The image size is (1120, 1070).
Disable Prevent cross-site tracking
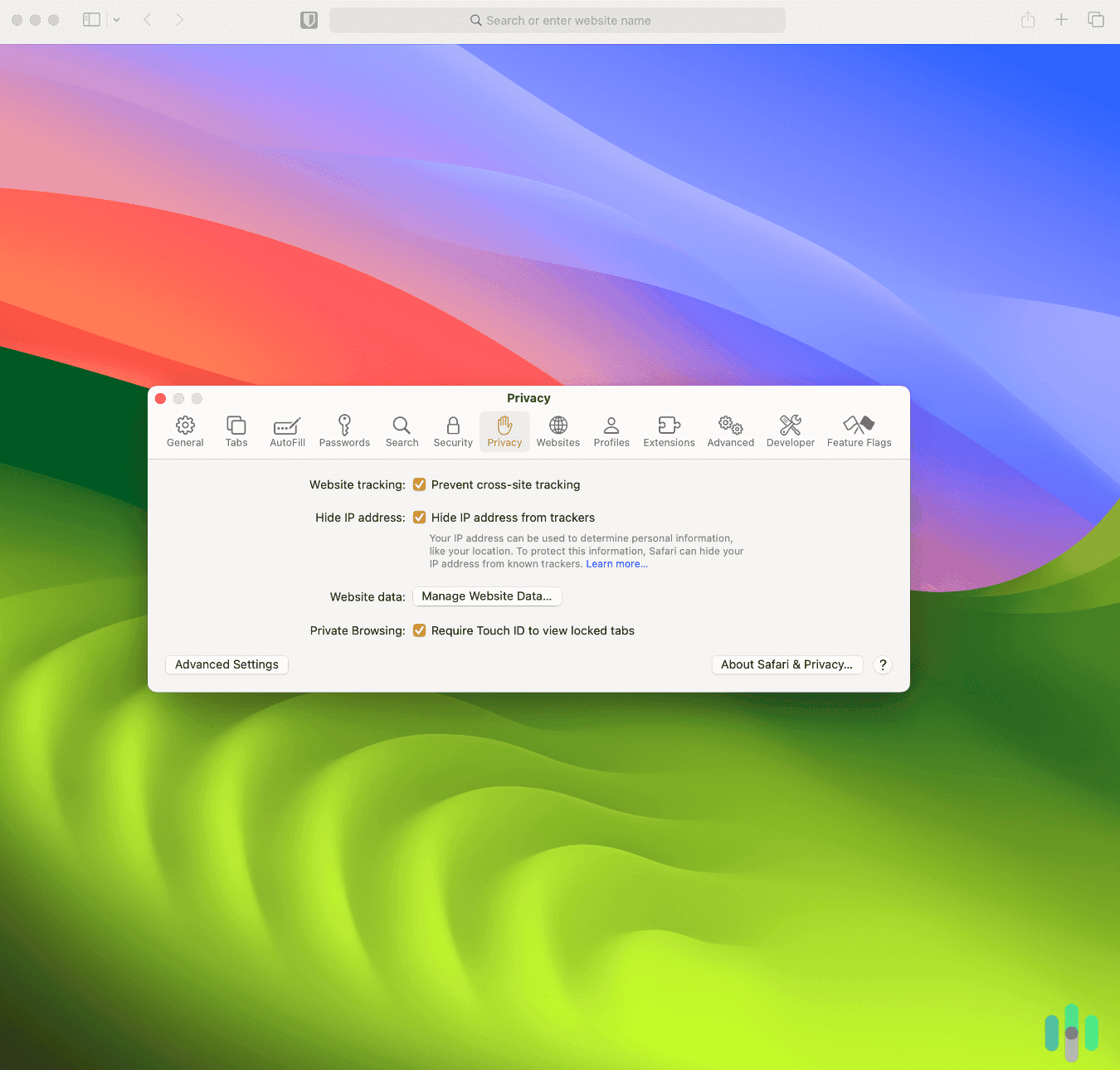(419, 484)
